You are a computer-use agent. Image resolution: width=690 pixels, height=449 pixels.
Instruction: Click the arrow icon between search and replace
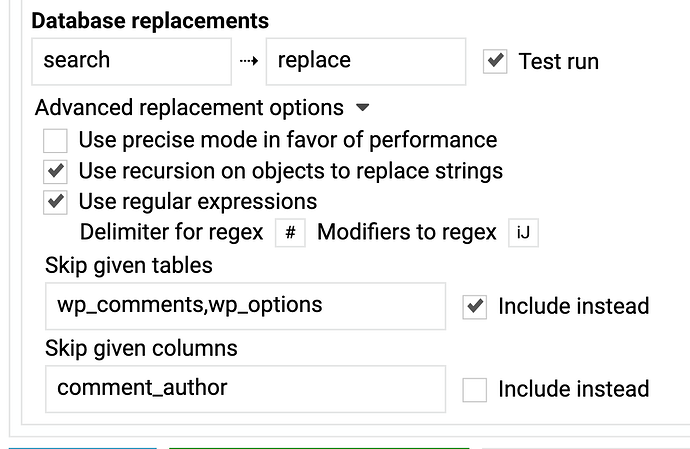(x=248, y=61)
